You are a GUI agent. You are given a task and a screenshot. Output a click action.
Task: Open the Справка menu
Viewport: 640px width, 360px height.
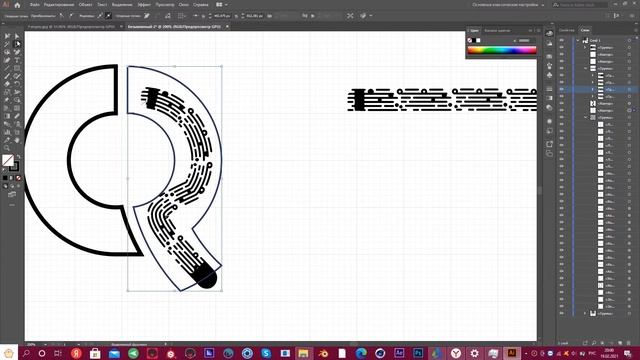point(200,5)
